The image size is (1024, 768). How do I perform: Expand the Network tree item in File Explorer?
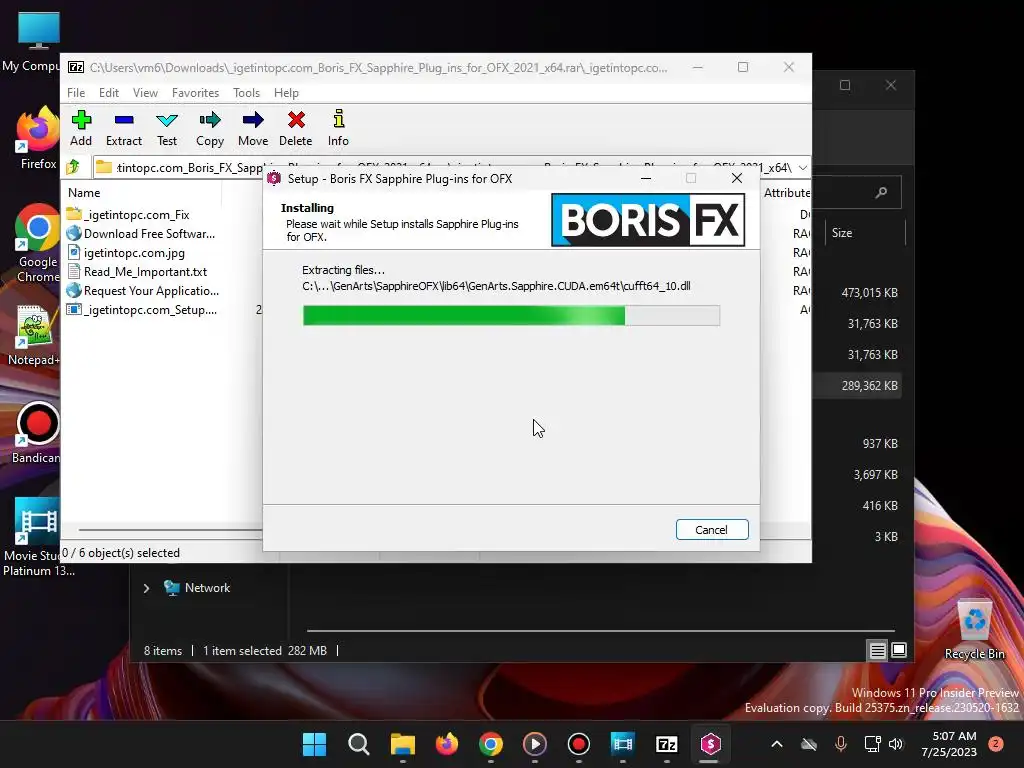(x=146, y=588)
